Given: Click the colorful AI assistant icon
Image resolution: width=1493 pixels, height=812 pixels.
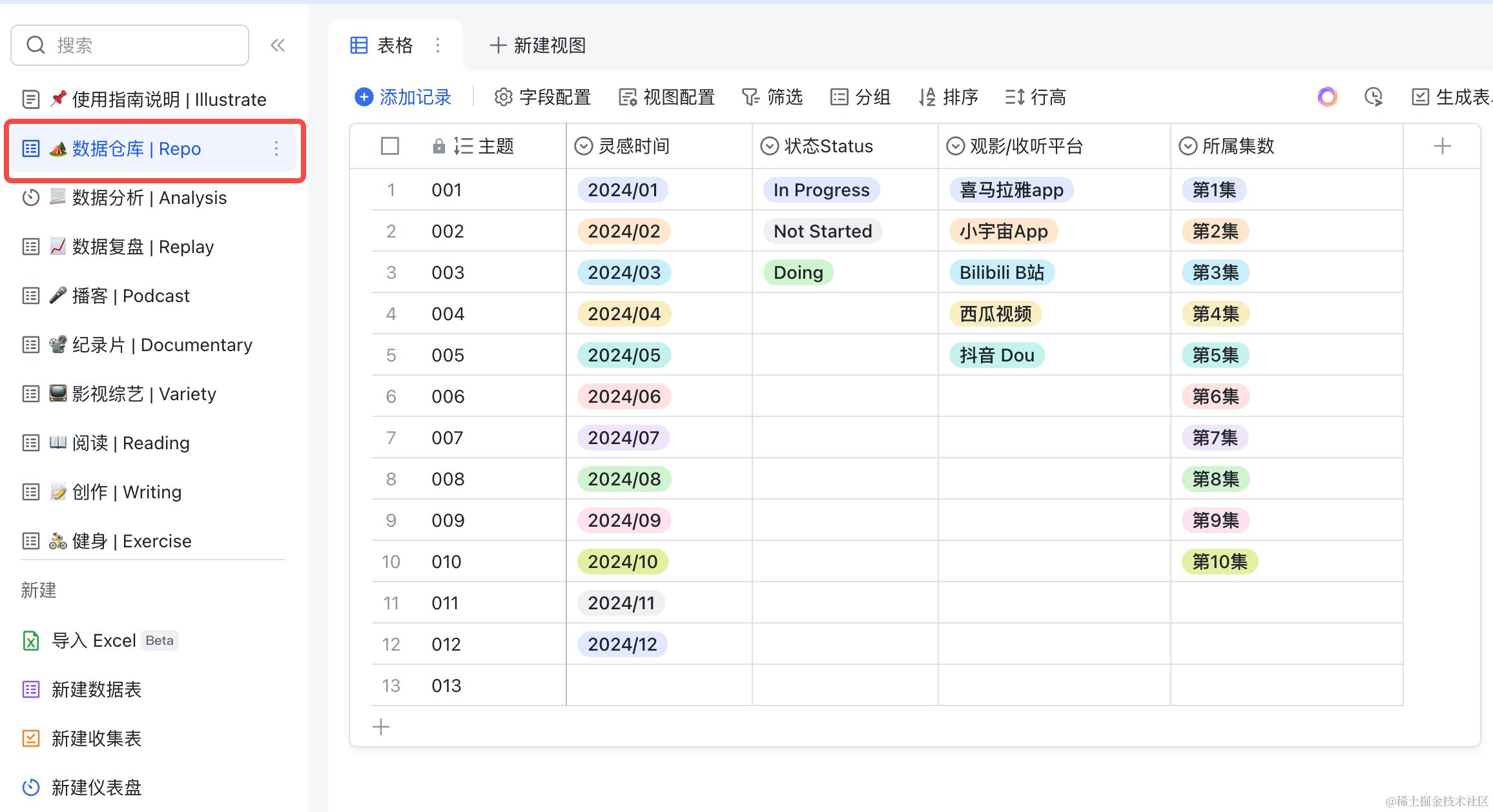Looking at the screenshot, I should (x=1326, y=97).
